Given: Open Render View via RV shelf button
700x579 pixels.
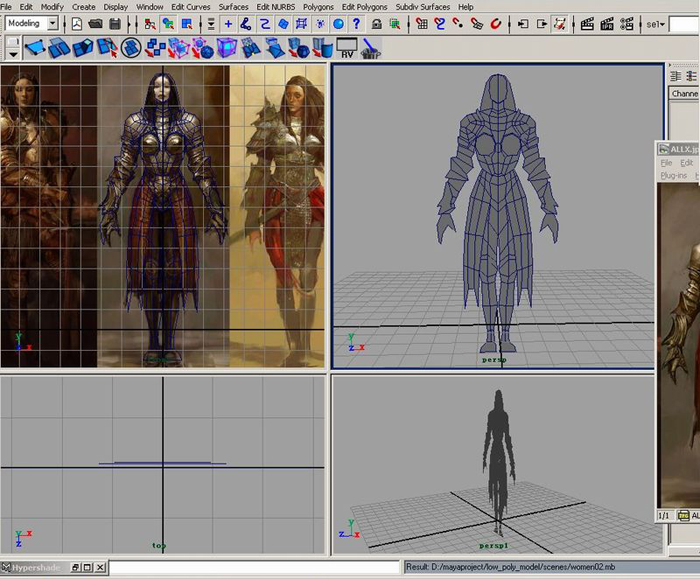Looking at the screenshot, I should coord(347,48).
